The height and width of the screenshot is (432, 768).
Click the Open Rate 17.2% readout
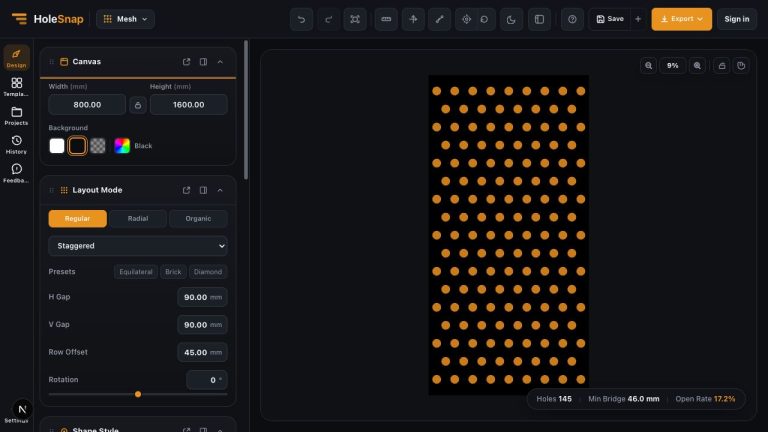[705, 399]
